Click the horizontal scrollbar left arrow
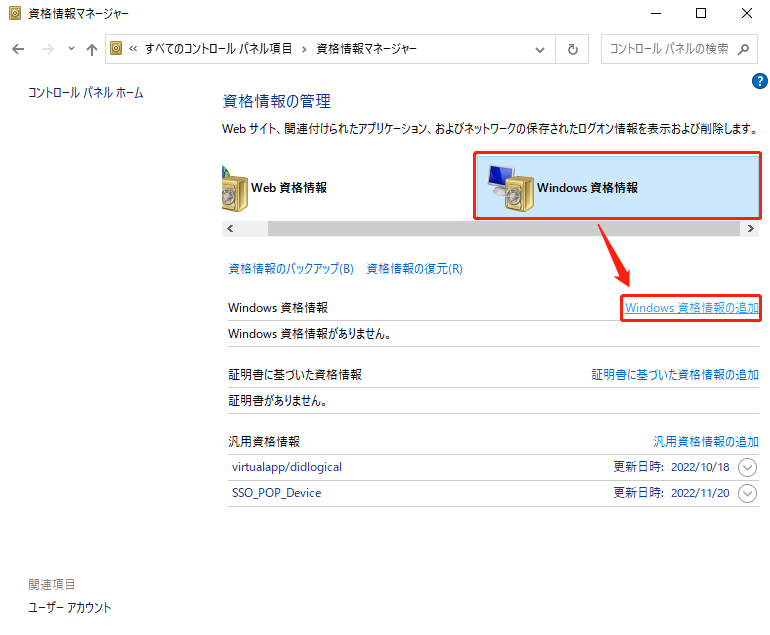This screenshot has height=635, width=770. point(230,228)
